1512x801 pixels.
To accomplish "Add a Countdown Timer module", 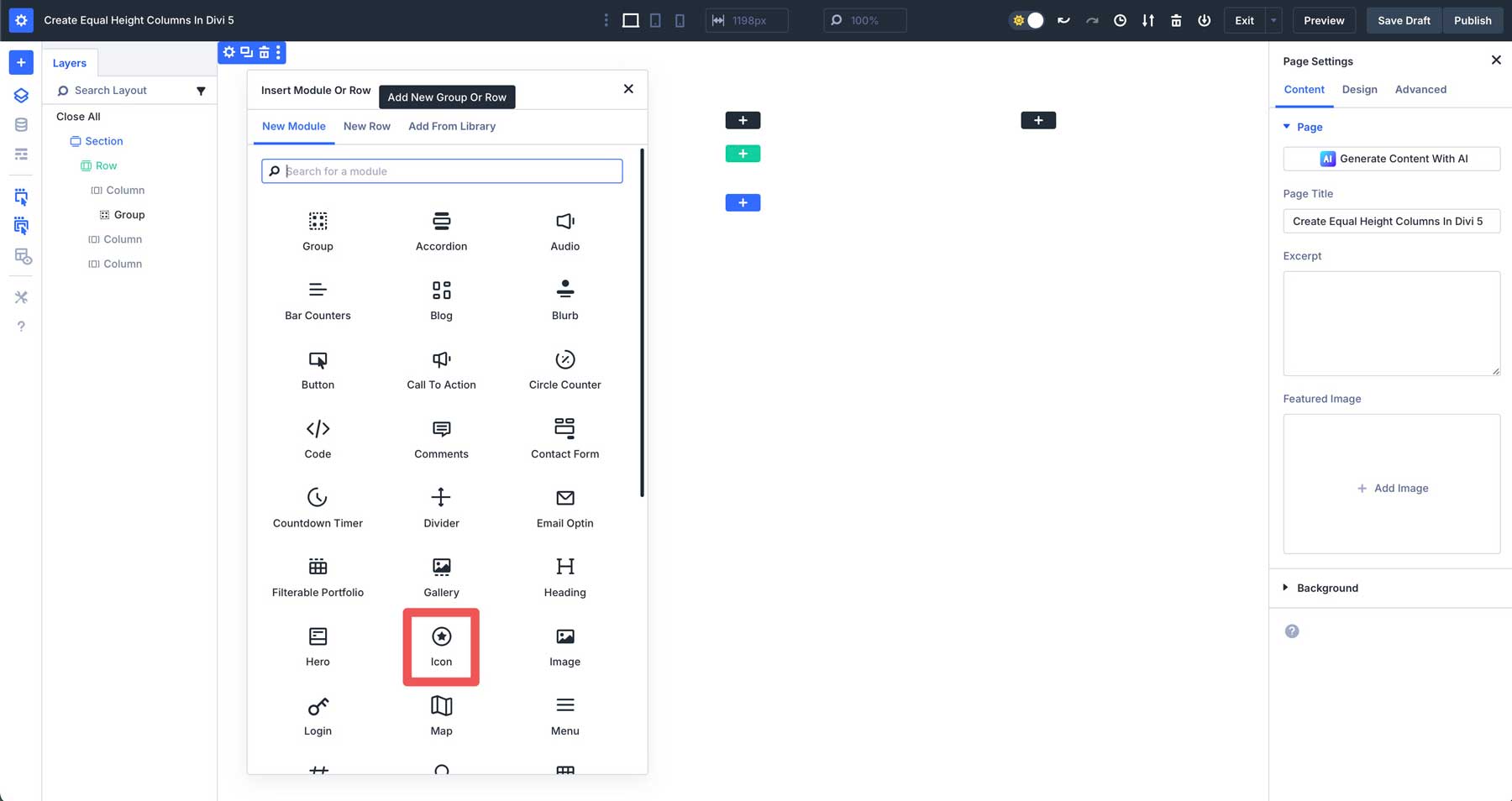I will click(x=317, y=507).
